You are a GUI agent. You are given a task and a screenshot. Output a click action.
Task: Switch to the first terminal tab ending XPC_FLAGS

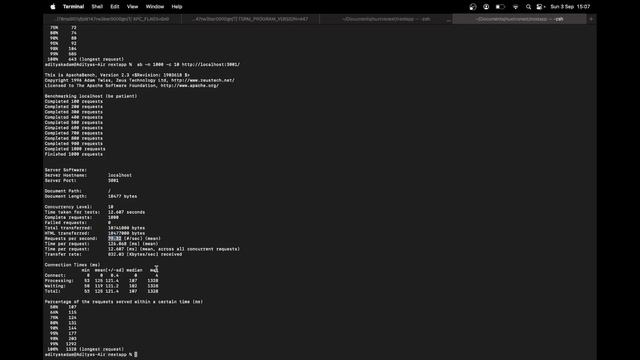pyautogui.click(x=112, y=19)
